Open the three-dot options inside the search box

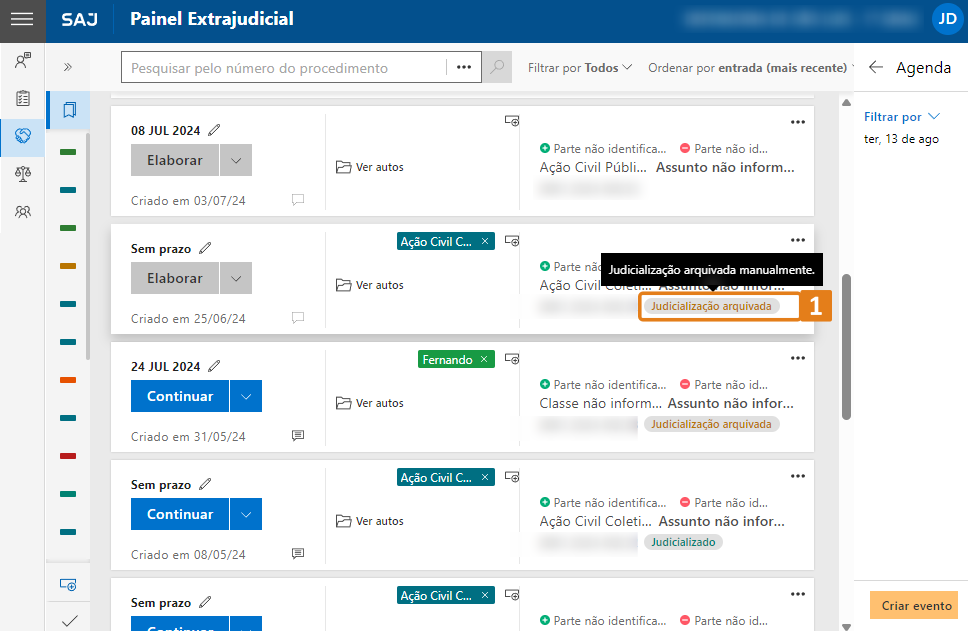pyautogui.click(x=464, y=67)
